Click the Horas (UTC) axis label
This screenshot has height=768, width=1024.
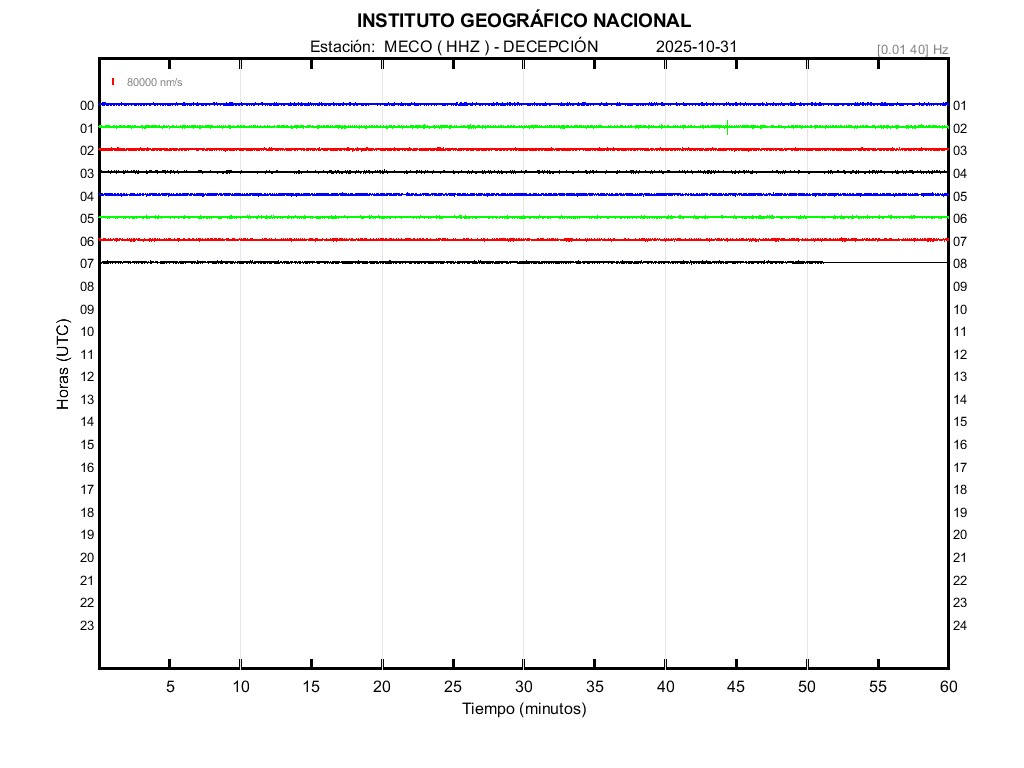[x=63, y=364]
